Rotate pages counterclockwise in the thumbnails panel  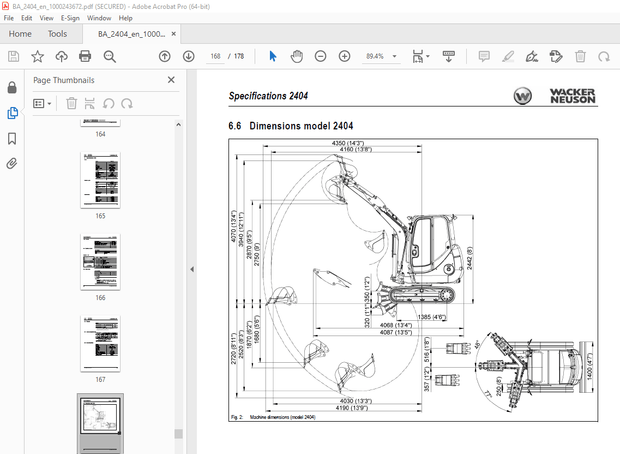108,104
